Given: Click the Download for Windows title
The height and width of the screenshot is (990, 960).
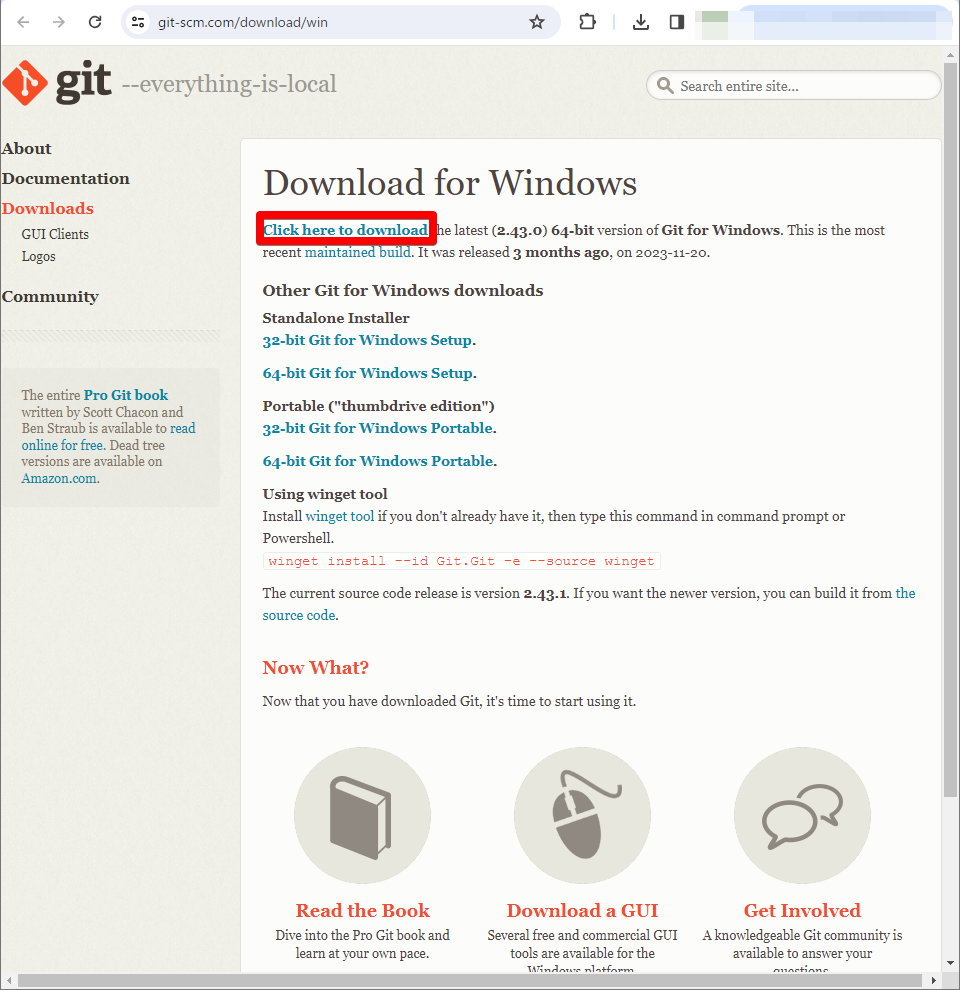Looking at the screenshot, I should click(x=450, y=183).
